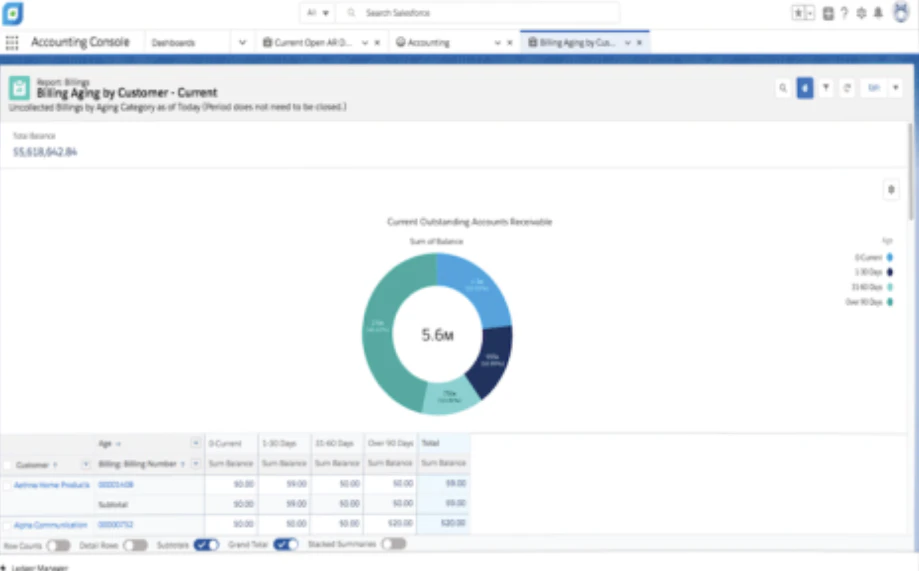The height and width of the screenshot is (571, 919).
Task: Open the chart properties gear icon
Action: tap(891, 189)
